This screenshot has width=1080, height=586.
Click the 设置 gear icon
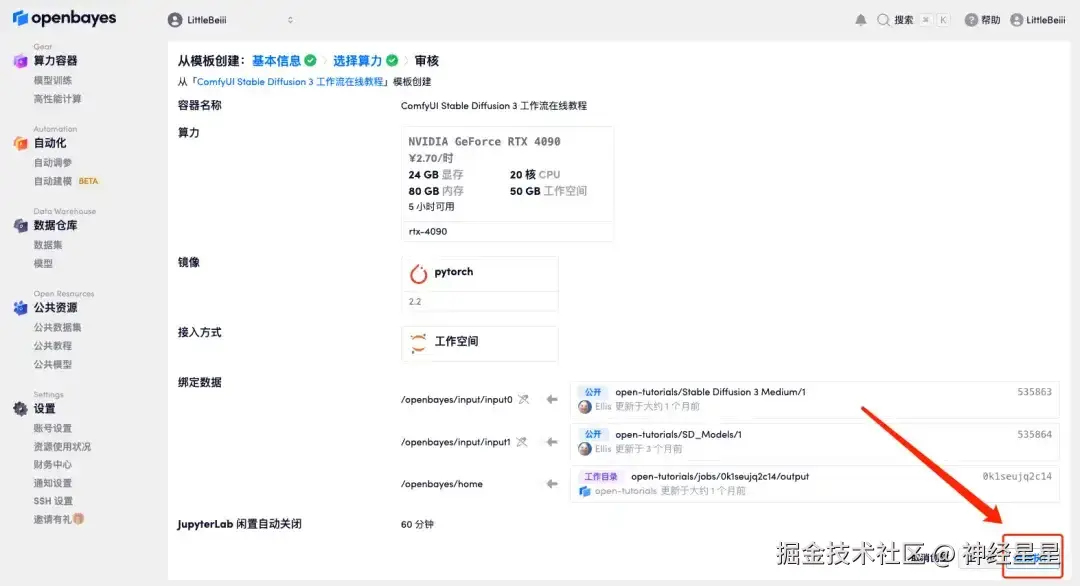[21, 409]
